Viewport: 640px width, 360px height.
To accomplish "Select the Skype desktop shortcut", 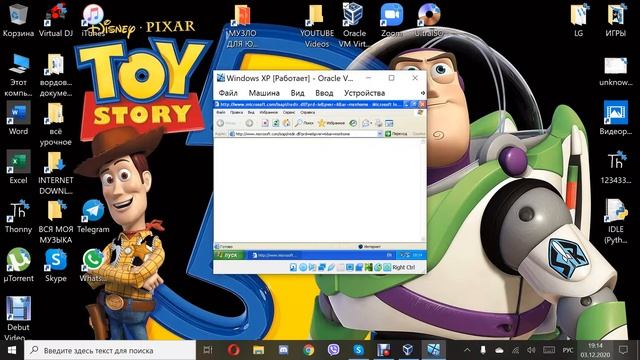I will 56,265.
